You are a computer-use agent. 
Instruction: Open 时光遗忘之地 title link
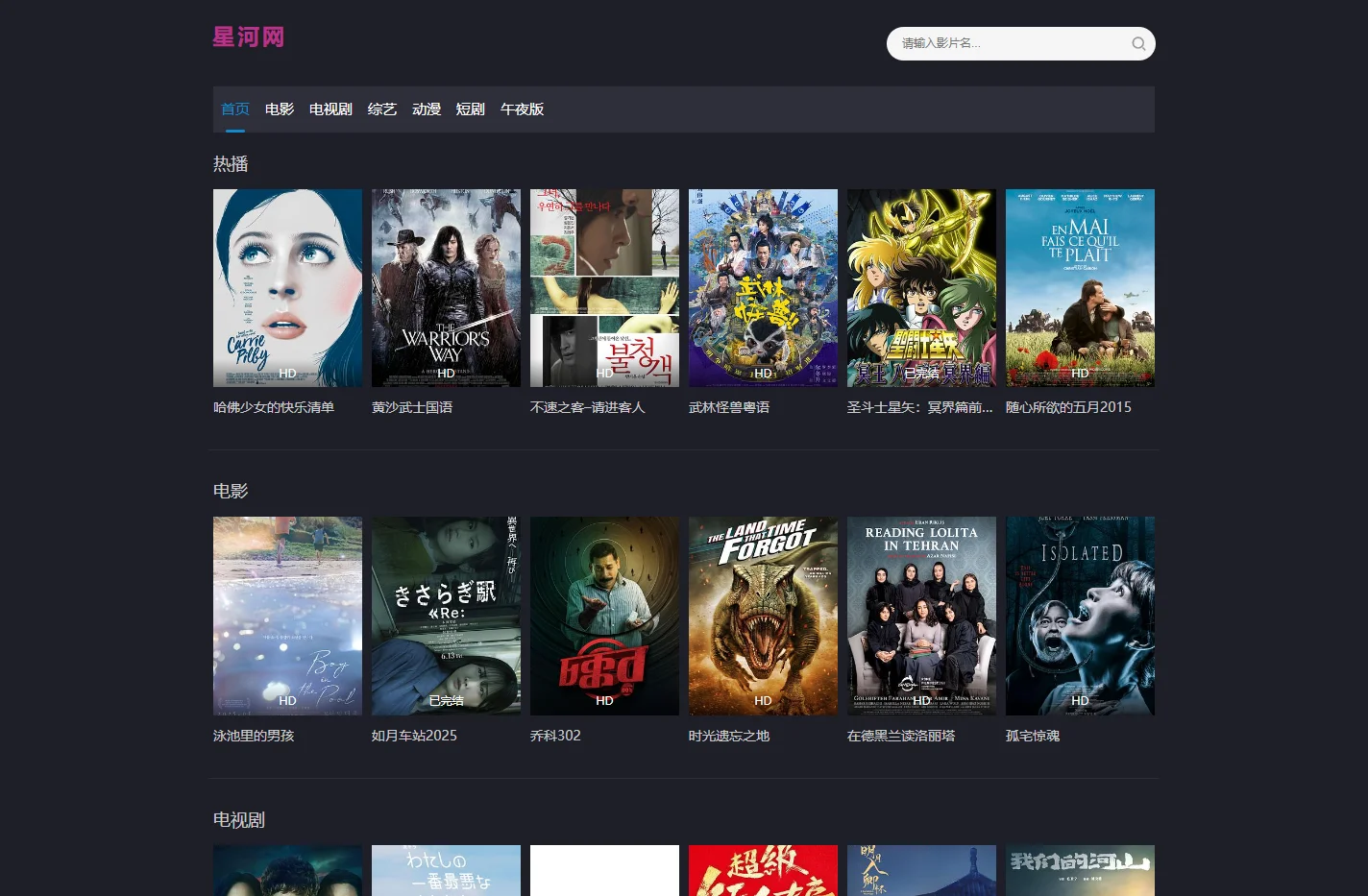(x=729, y=736)
